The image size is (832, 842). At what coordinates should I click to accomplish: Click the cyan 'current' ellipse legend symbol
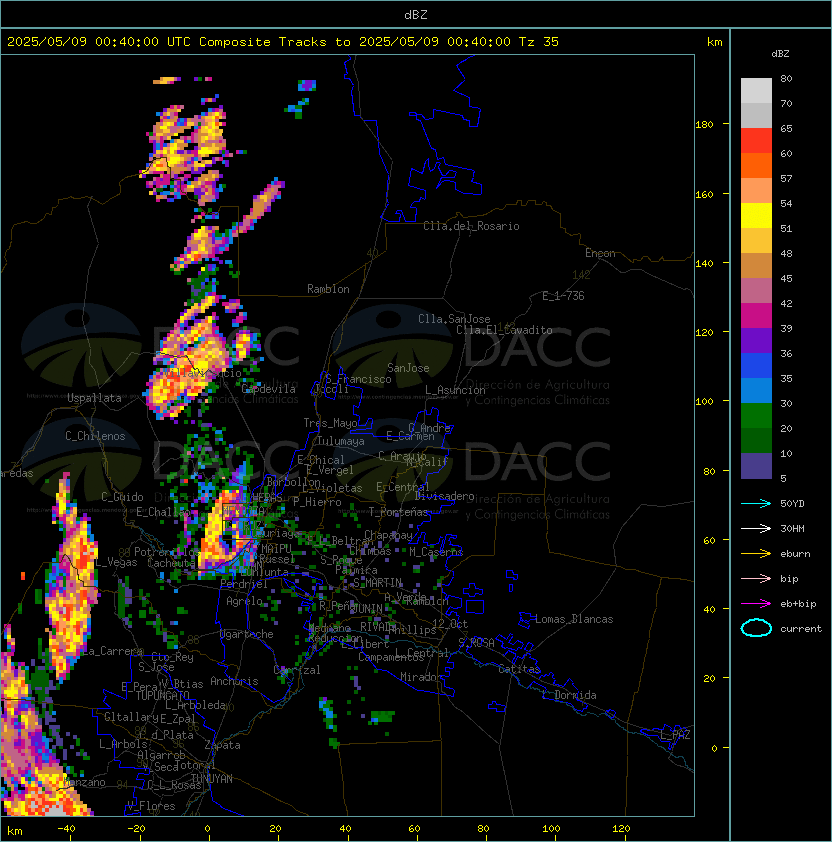click(756, 628)
